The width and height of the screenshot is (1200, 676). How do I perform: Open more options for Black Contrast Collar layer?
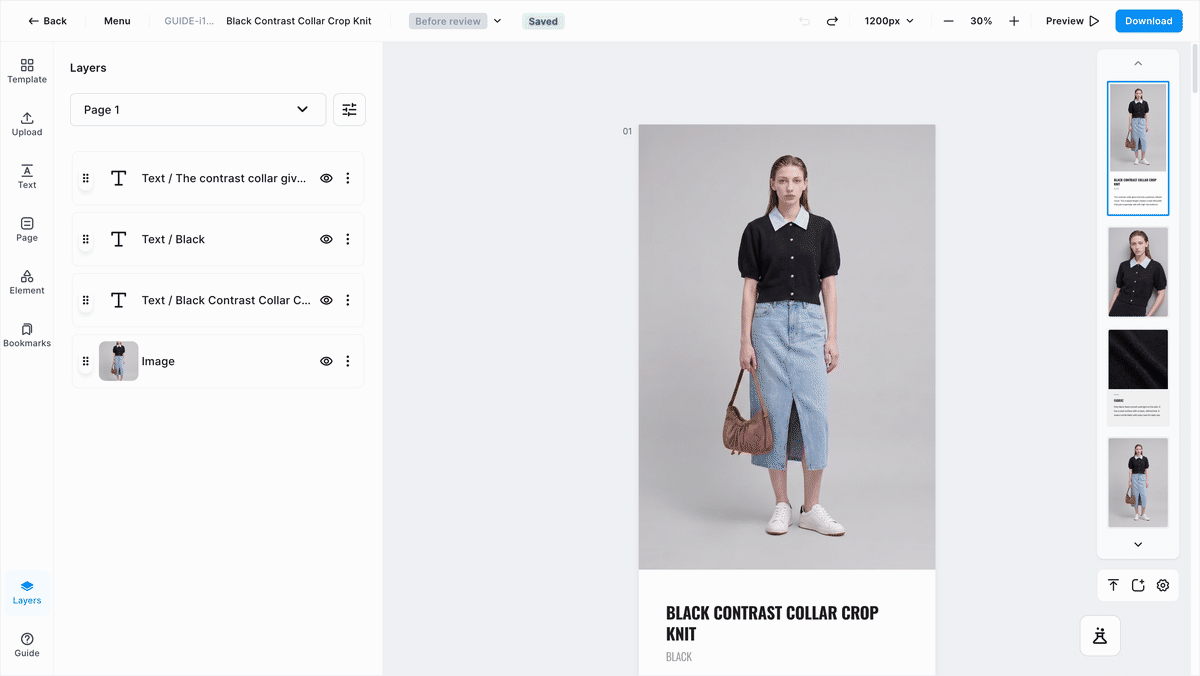pyautogui.click(x=348, y=300)
